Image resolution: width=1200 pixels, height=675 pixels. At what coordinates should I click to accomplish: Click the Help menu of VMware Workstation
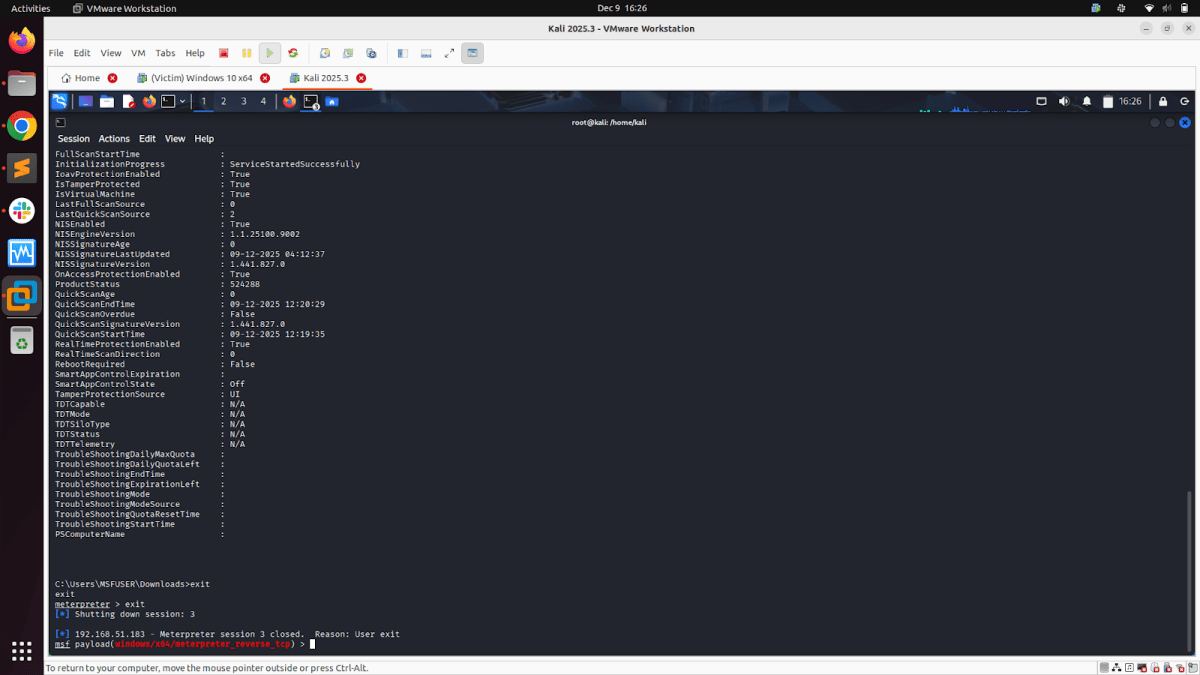195,53
